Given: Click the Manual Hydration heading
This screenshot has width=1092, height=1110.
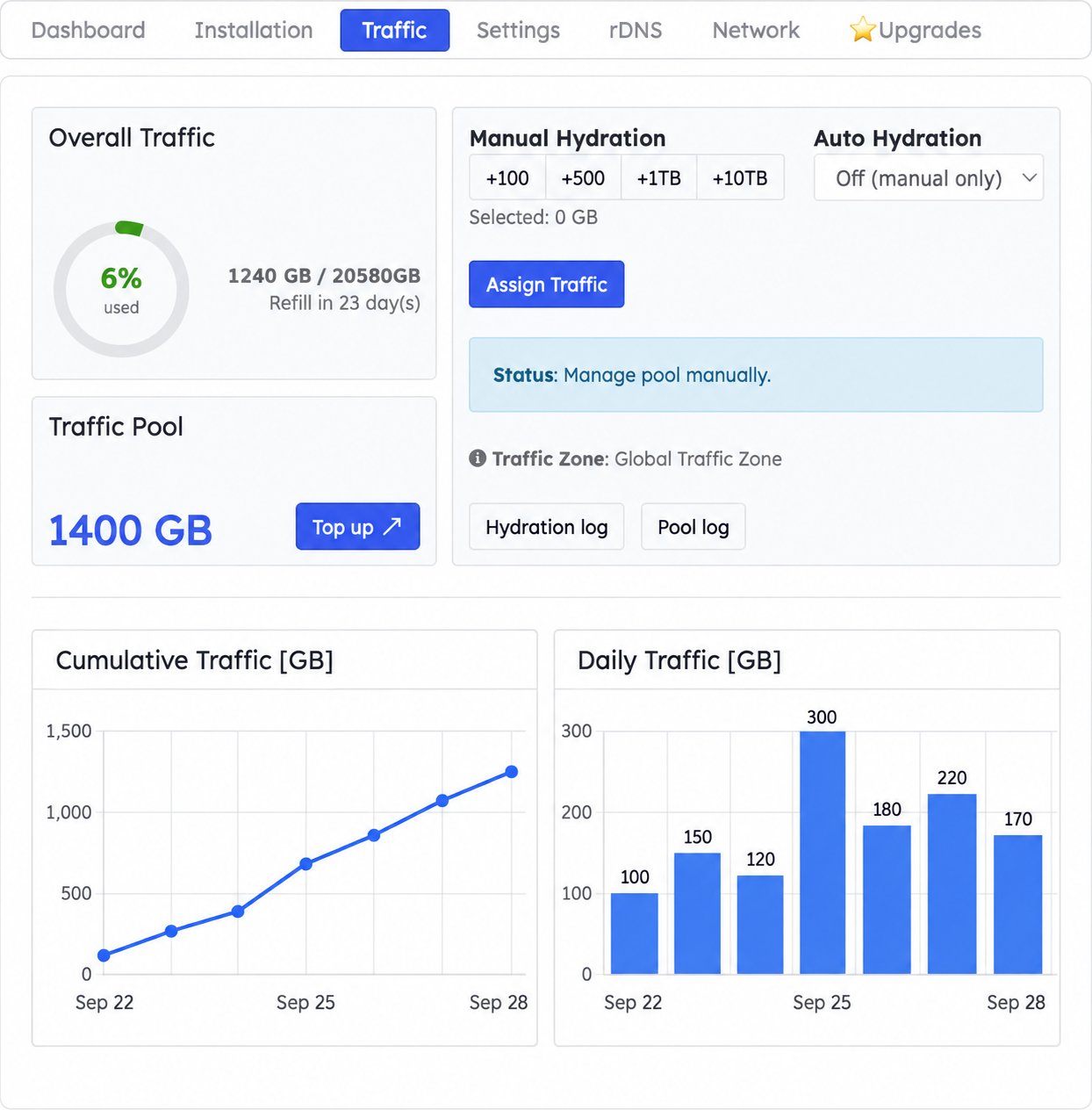Looking at the screenshot, I should point(568,139).
